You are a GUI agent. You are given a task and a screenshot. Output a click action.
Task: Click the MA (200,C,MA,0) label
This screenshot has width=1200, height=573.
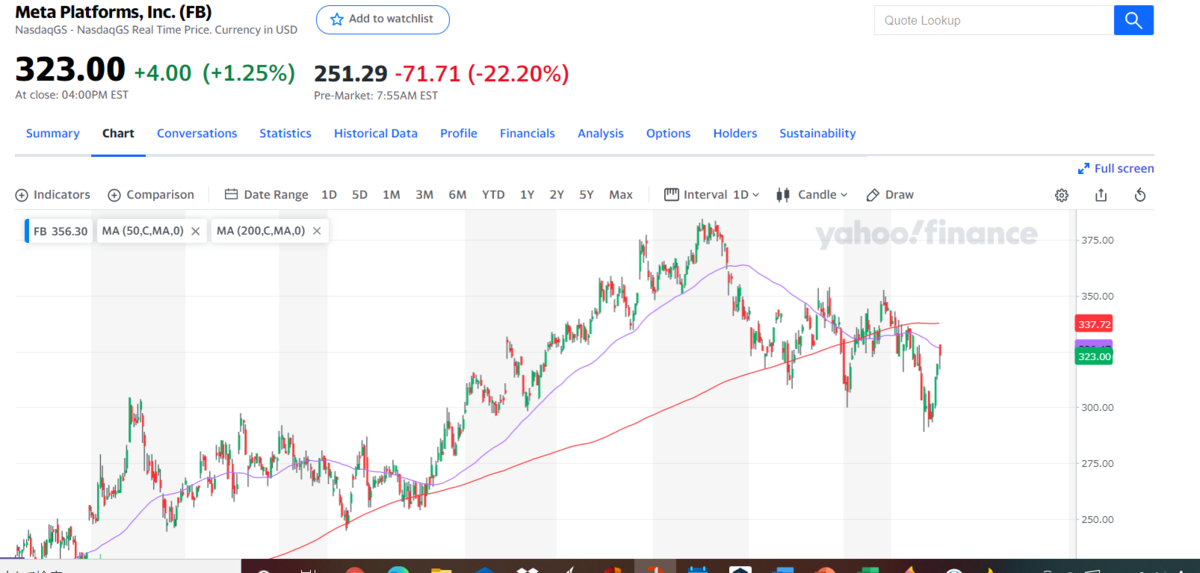[261, 231]
